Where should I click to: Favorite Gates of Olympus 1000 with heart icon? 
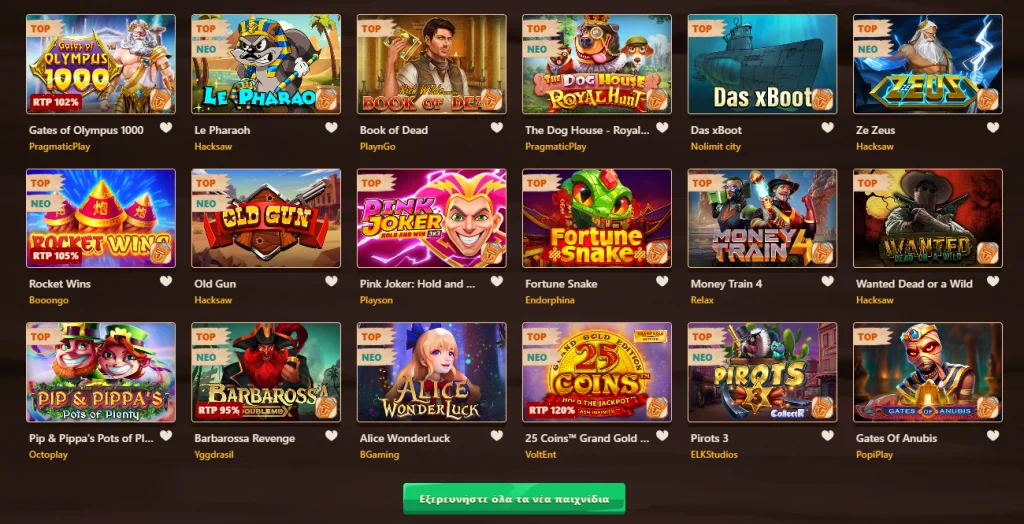click(x=166, y=127)
